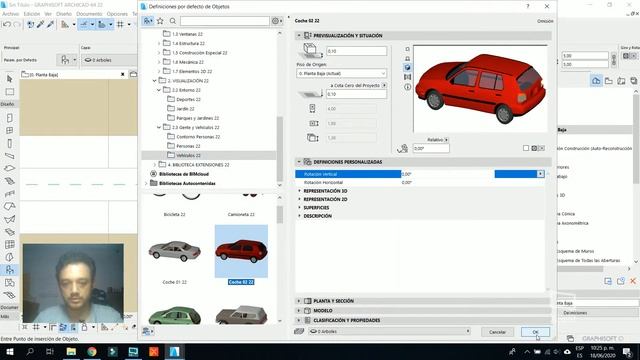Expand Modelo panel

tap(299, 311)
